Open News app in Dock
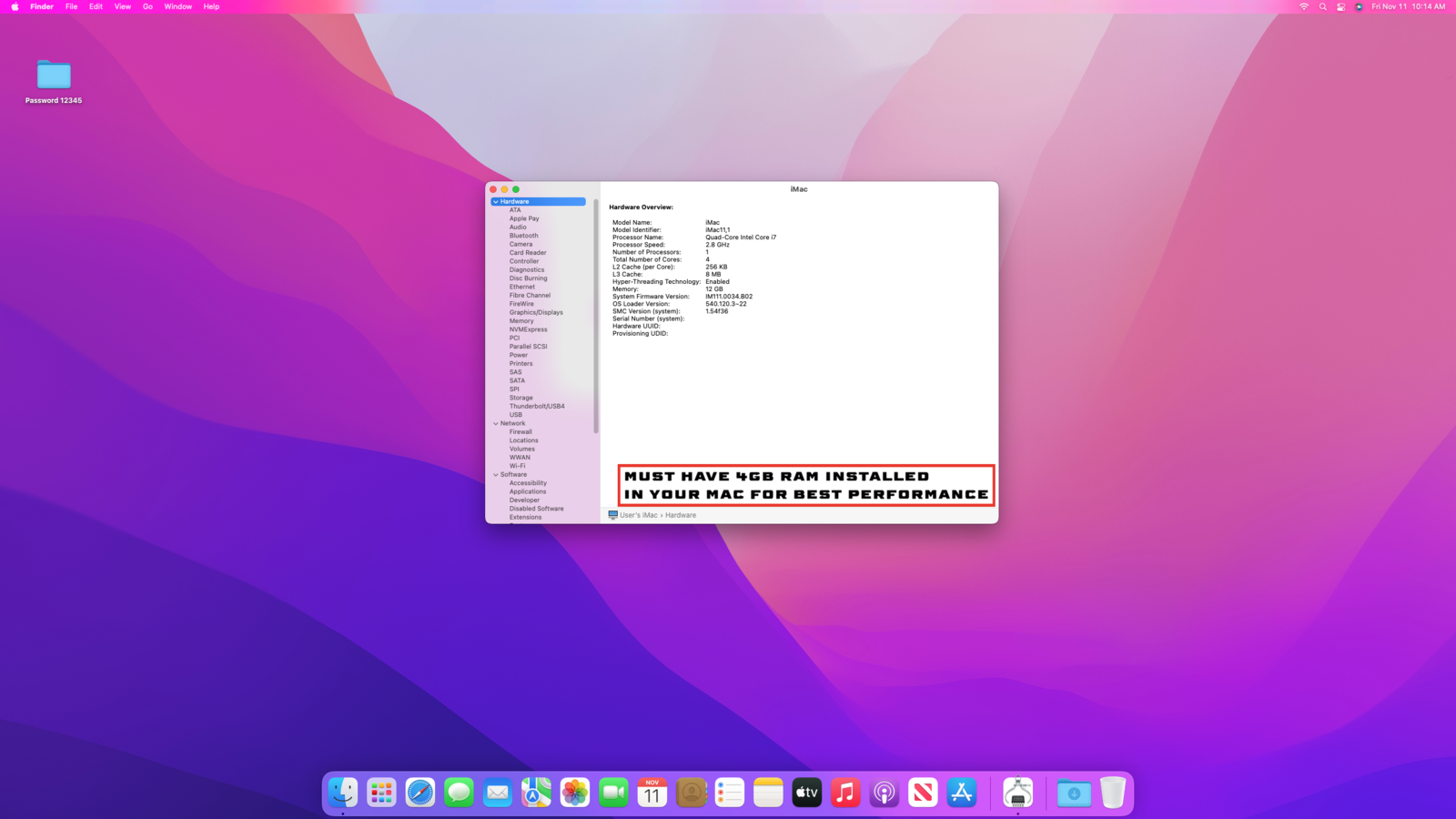The width and height of the screenshot is (1456, 819). tap(923, 793)
